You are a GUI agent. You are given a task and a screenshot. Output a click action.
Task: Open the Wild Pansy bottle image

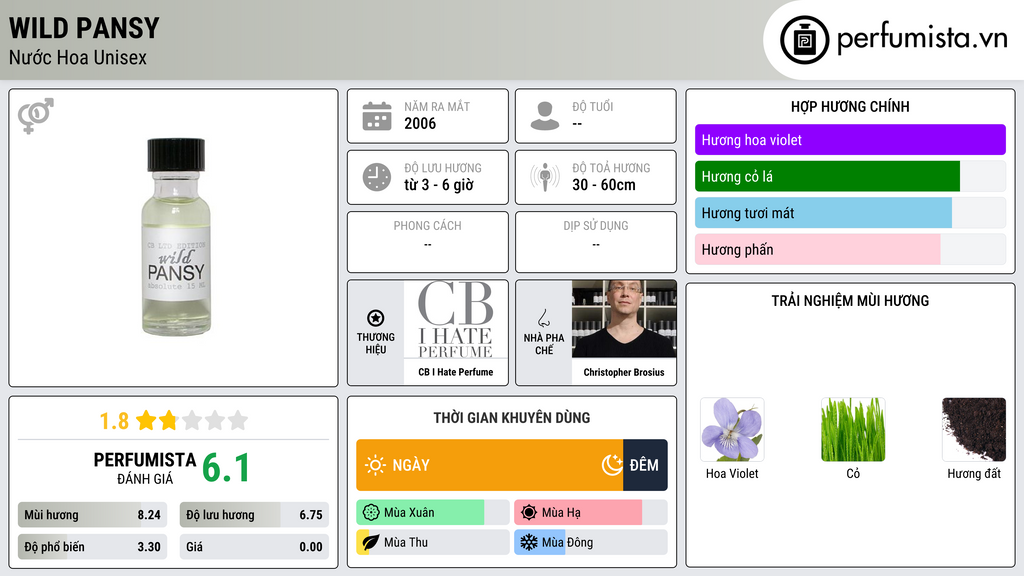(176, 236)
